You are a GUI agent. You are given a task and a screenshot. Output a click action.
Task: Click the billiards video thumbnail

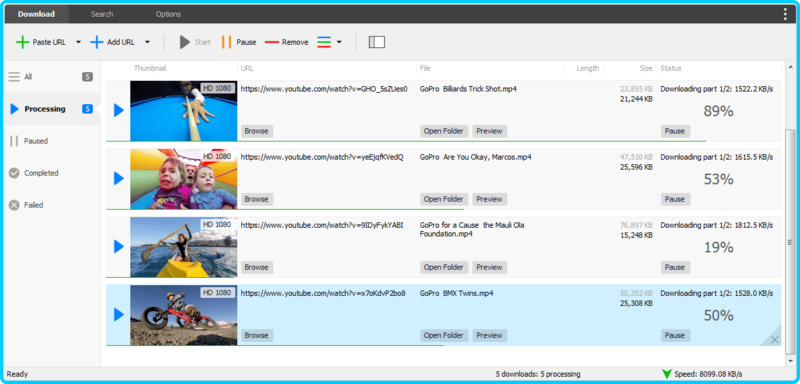tap(184, 111)
